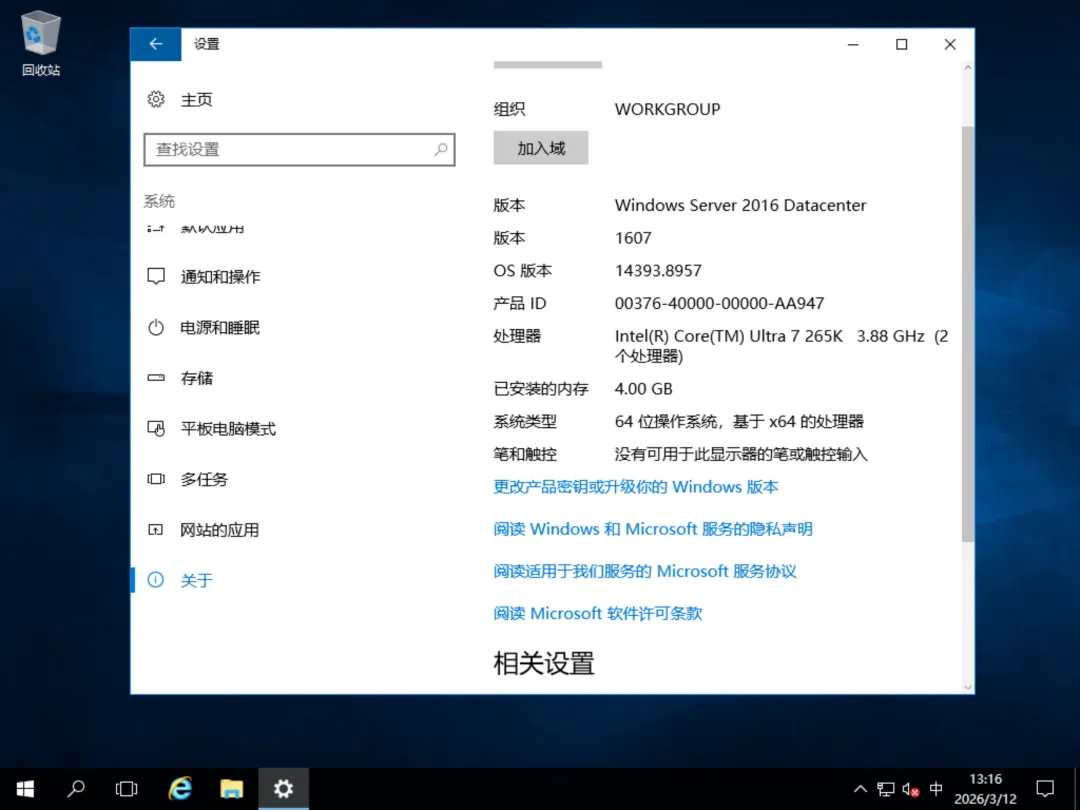
Task: Click version value 1607
Action: (x=633, y=238)
